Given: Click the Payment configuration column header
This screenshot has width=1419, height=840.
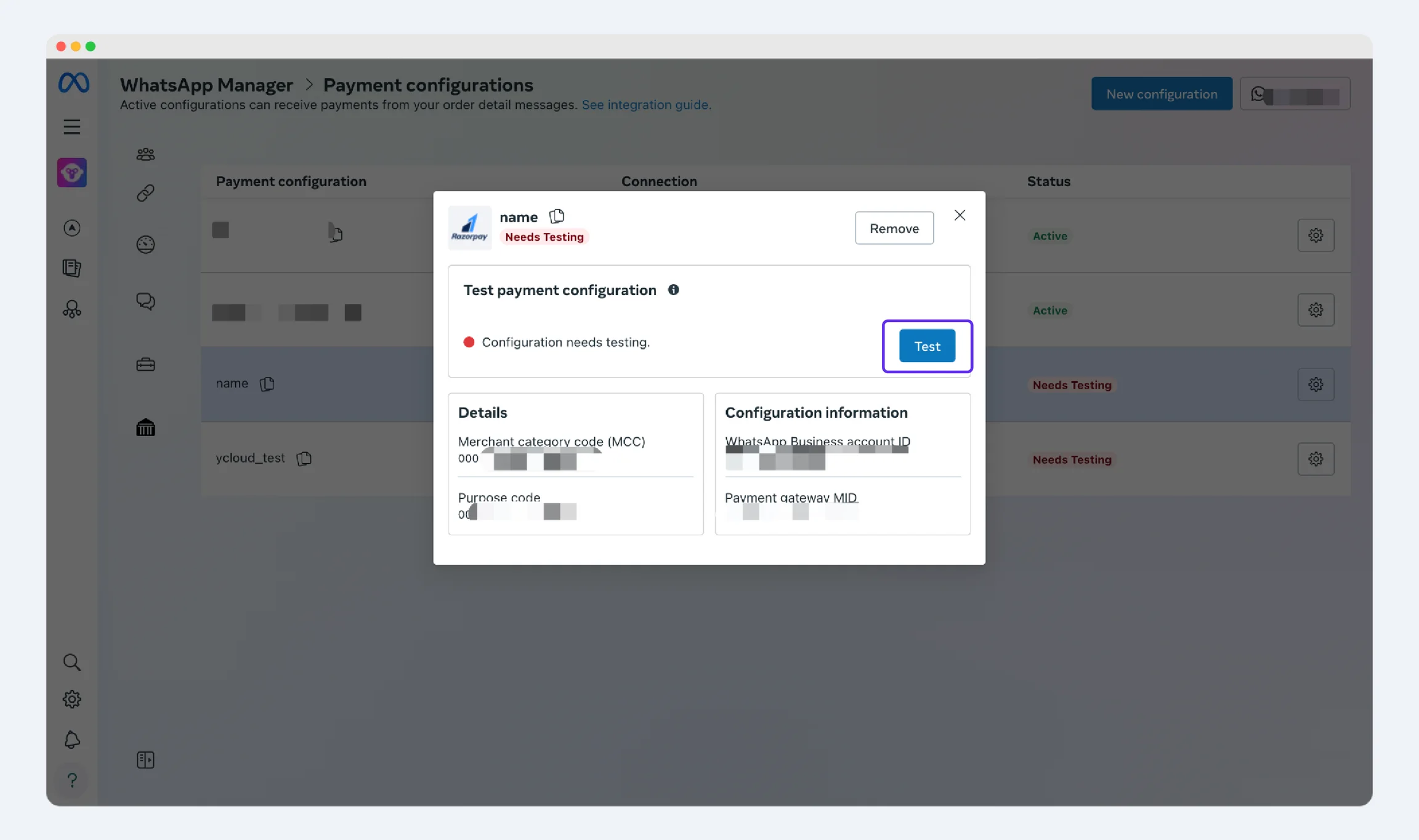Looking at the screenshot, I should pos(291,181).
